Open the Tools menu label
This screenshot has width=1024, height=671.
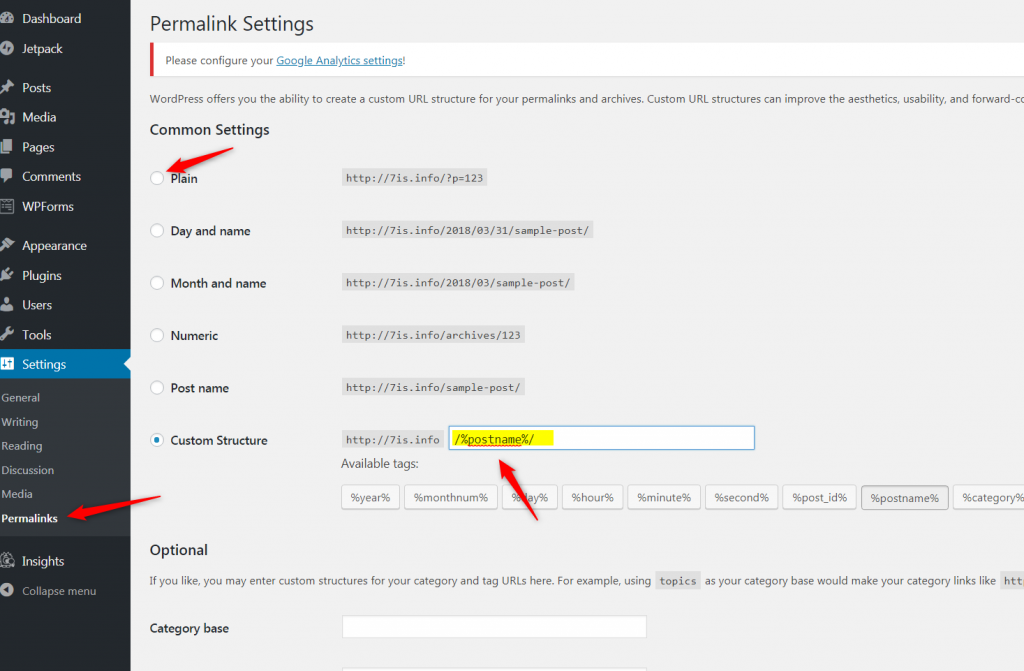[x=37, y=335]
